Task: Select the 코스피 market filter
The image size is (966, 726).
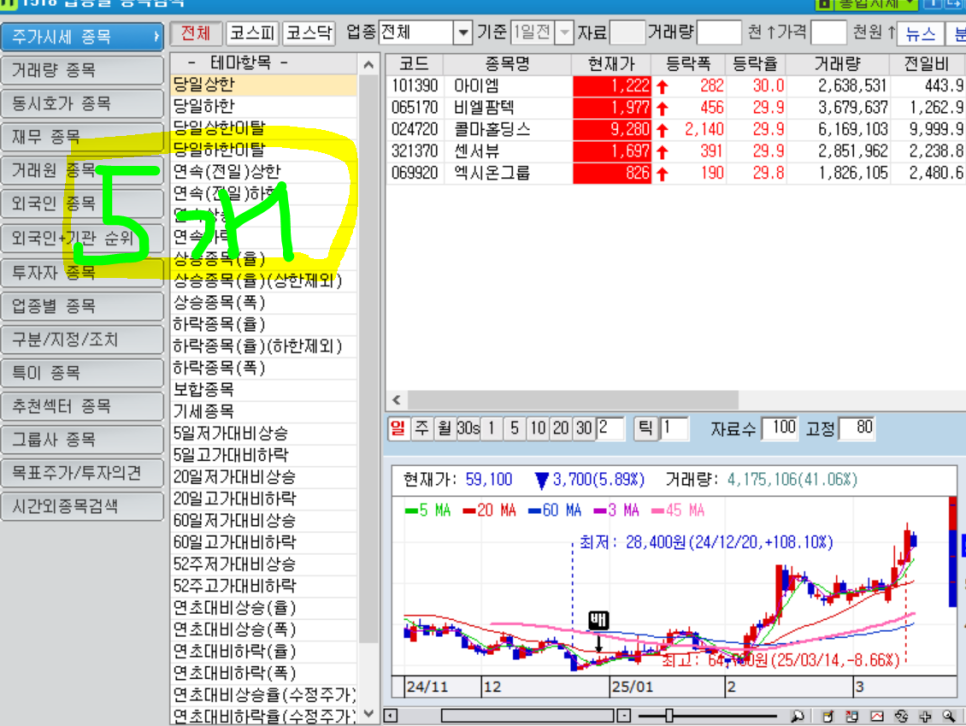Action: click(x=253, y=33)
